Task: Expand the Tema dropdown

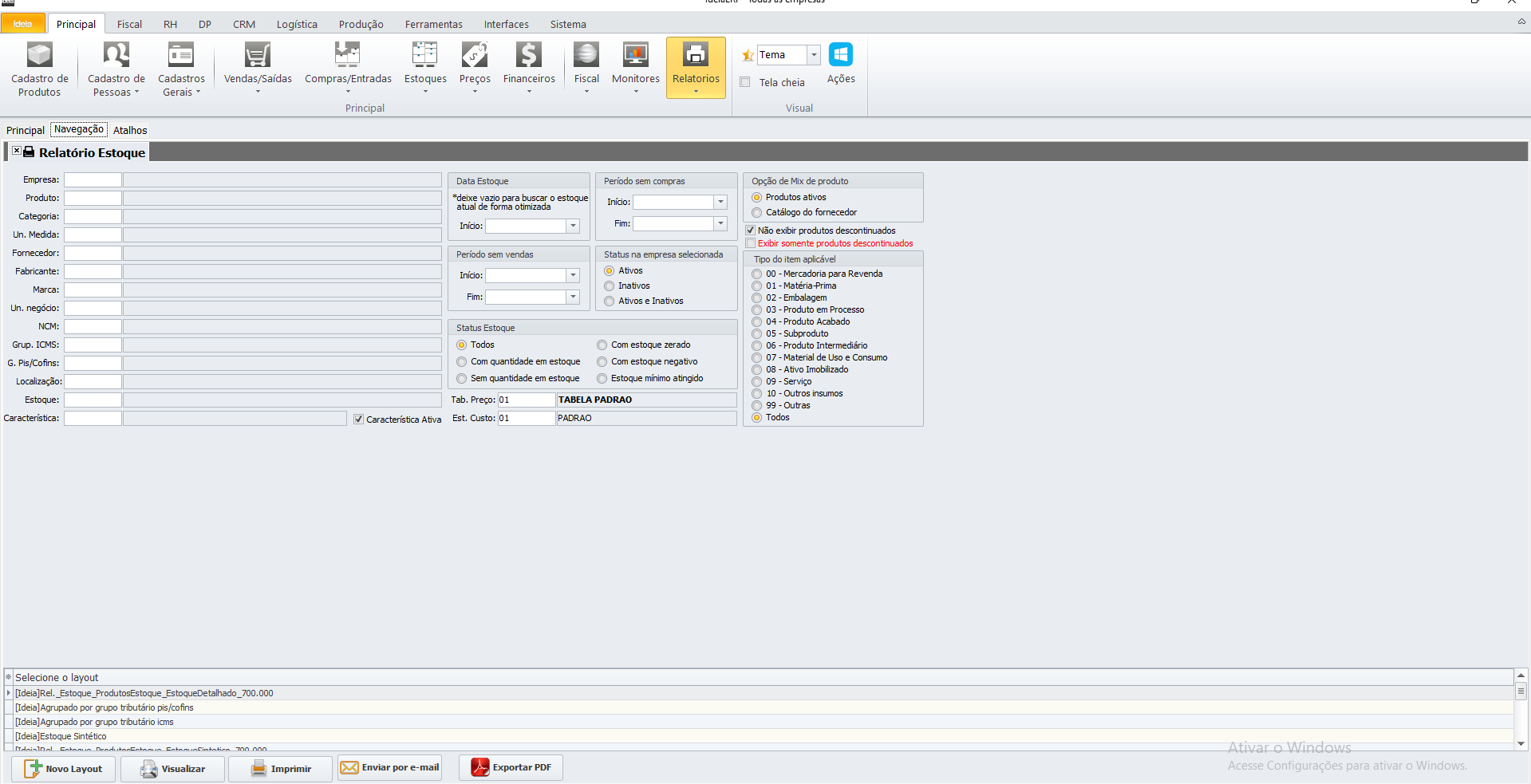Action: (x=814, y=55)
